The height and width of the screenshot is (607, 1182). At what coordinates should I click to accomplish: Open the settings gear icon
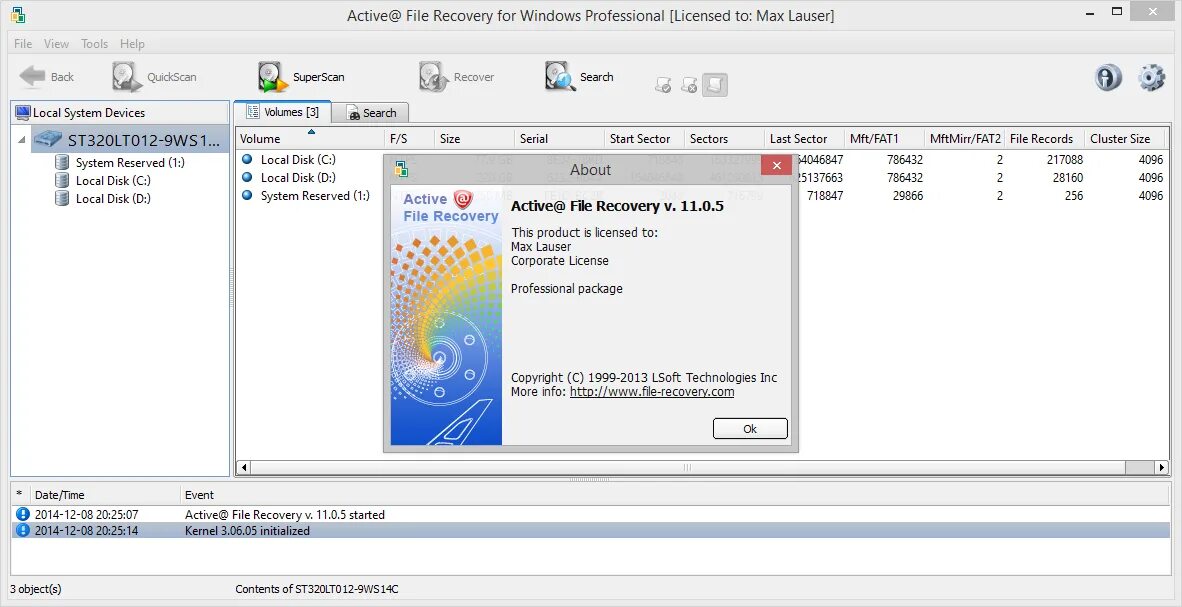click(1152, 78)
